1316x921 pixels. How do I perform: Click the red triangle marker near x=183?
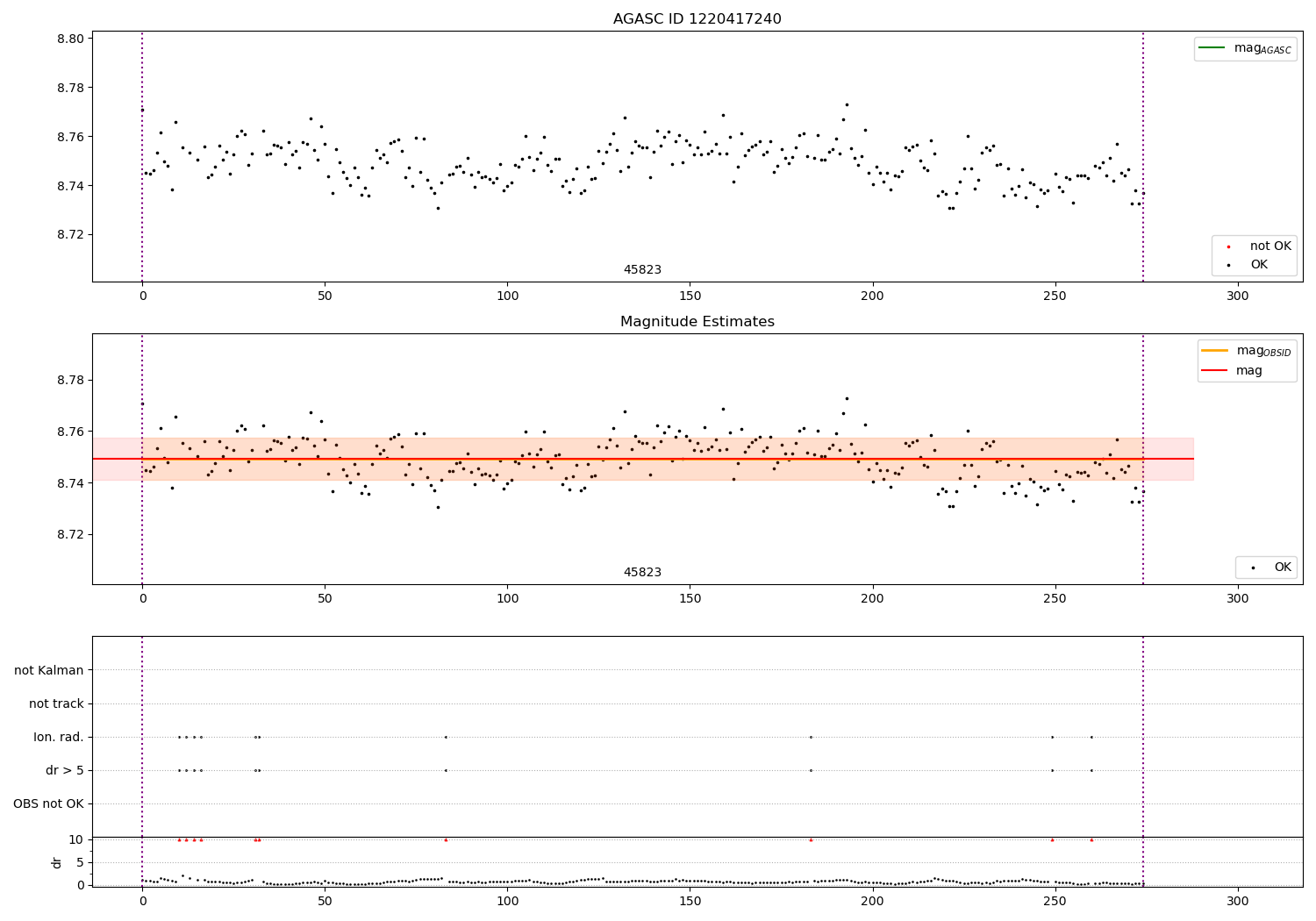click(811, 839)
